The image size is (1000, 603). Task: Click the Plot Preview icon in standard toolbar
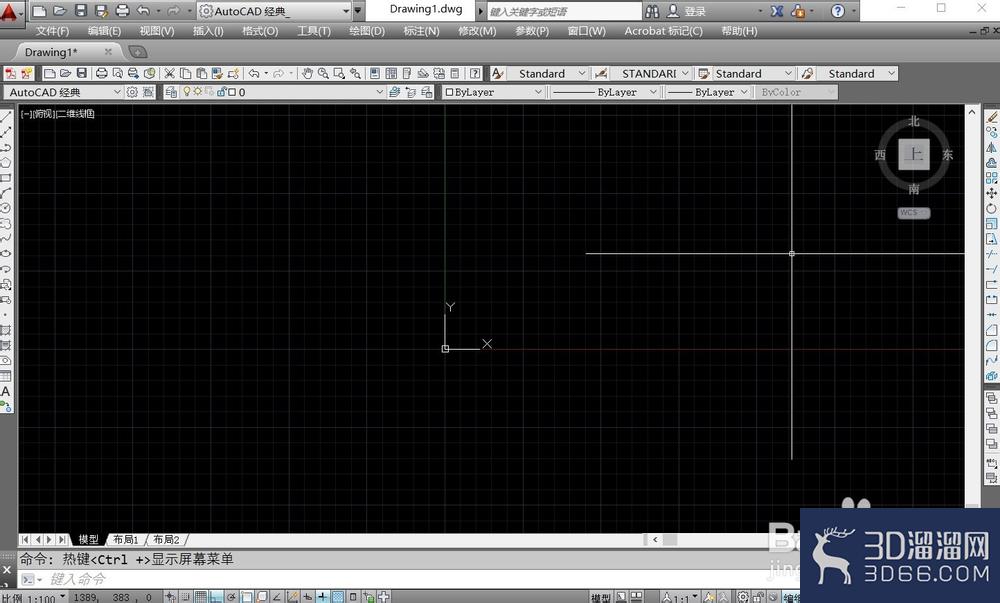pos(117,73)
